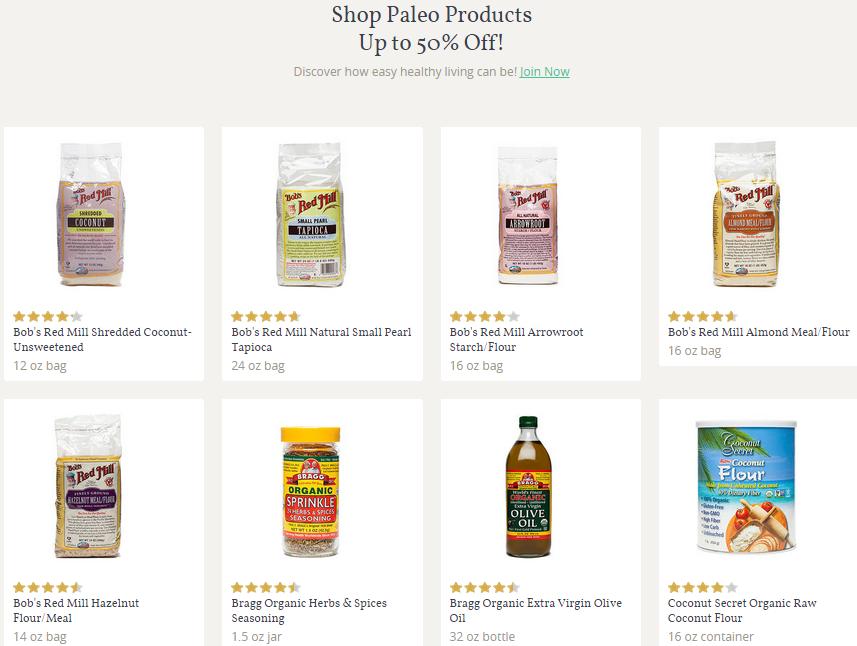This screenshot has height=646, width=857.
Task: Open the Arrowroot Starch bag image
Action: pyautogui.click(x=528, y=215)
